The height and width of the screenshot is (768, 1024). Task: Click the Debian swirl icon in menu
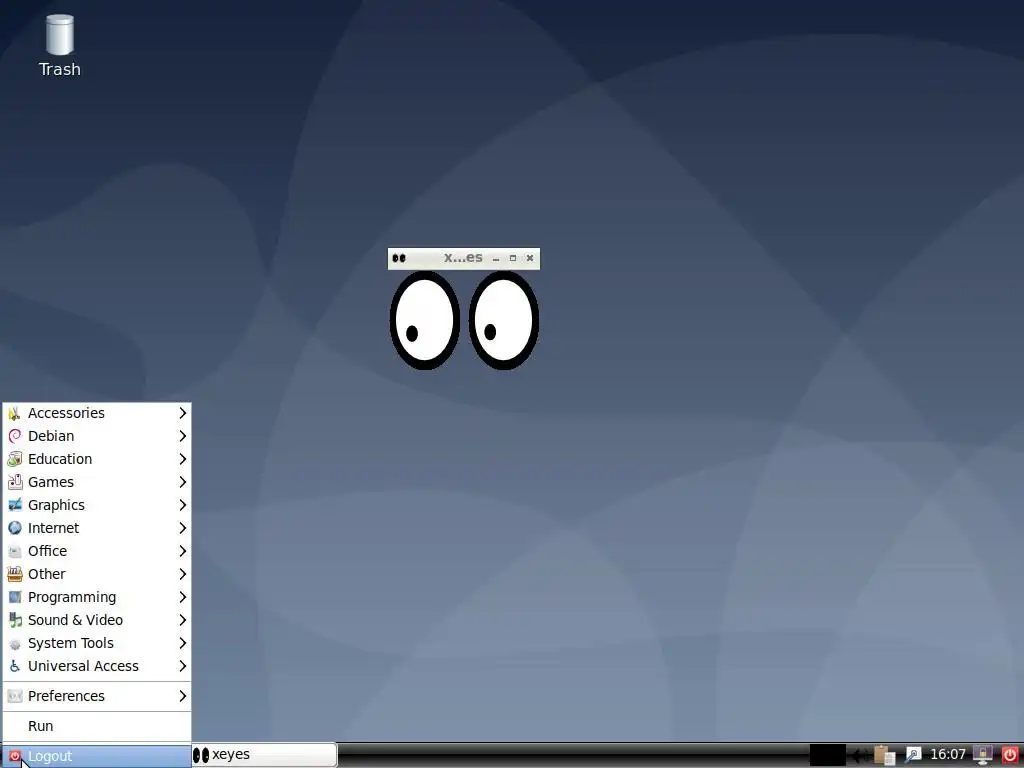click(x=14, y=436)
